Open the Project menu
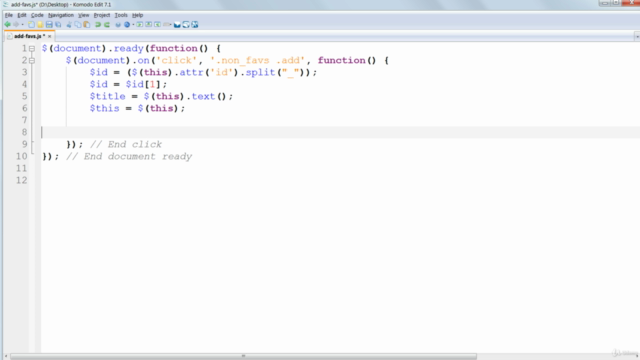This screenshot has width=640, height=360. click(102, 15)
